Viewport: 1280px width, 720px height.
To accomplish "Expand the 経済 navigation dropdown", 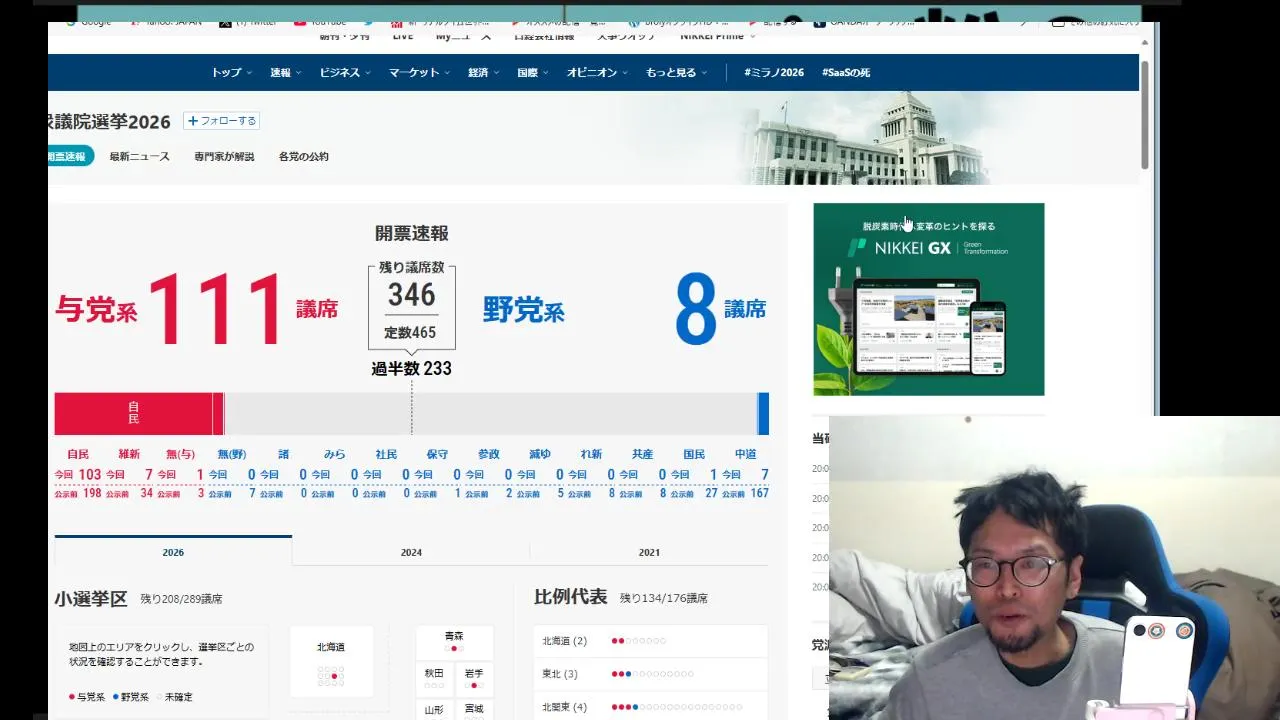I will tap(483, 73).
